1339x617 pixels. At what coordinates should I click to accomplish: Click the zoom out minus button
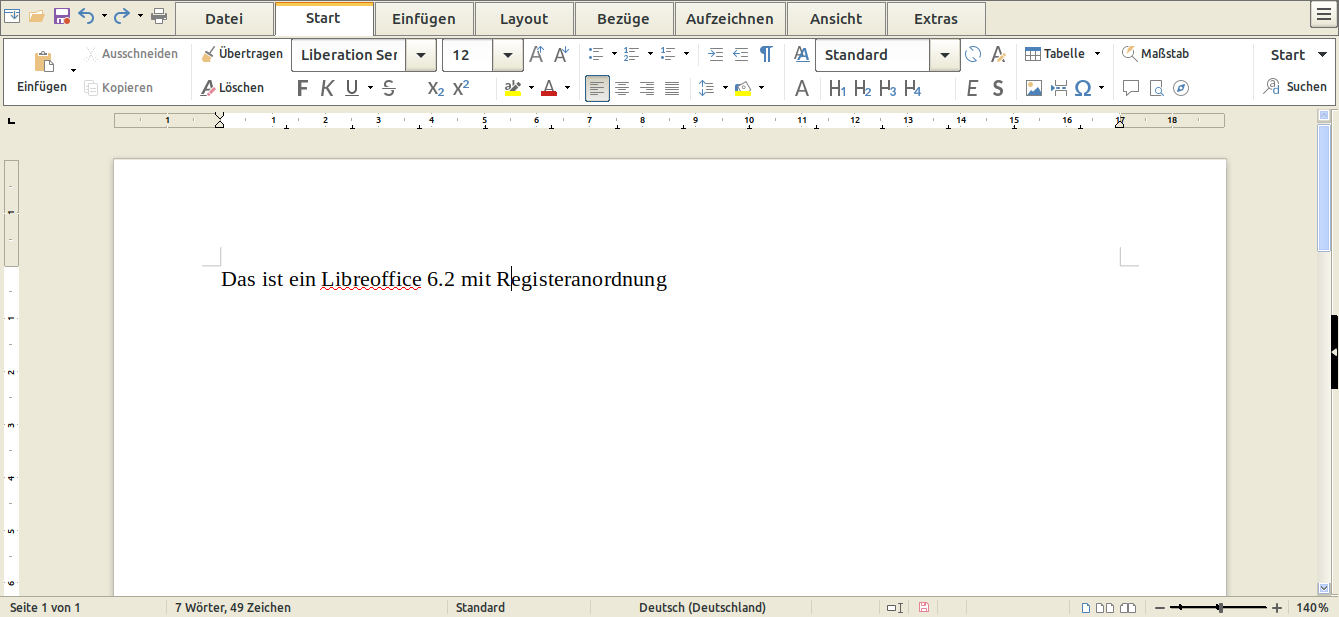[1160, 608]
